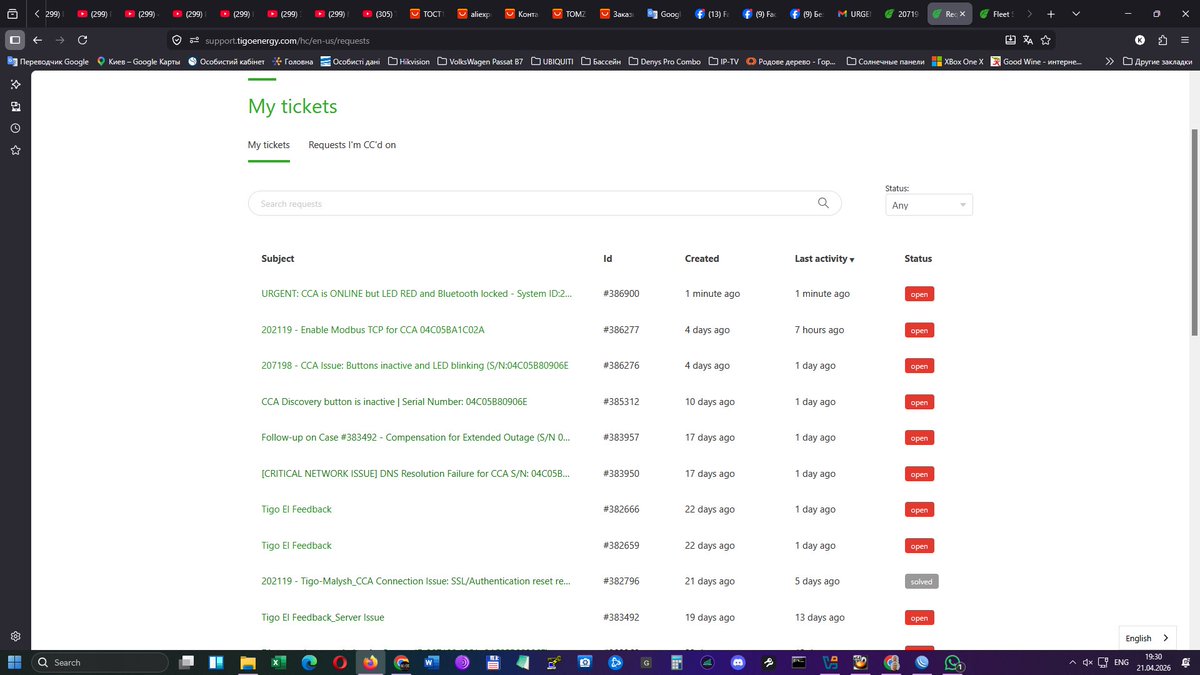Image resolution: width=1200 pixels, height=675 pixels.
Task: Open ticket 202119 - Enable Modbus TCP
Action: 373,330
